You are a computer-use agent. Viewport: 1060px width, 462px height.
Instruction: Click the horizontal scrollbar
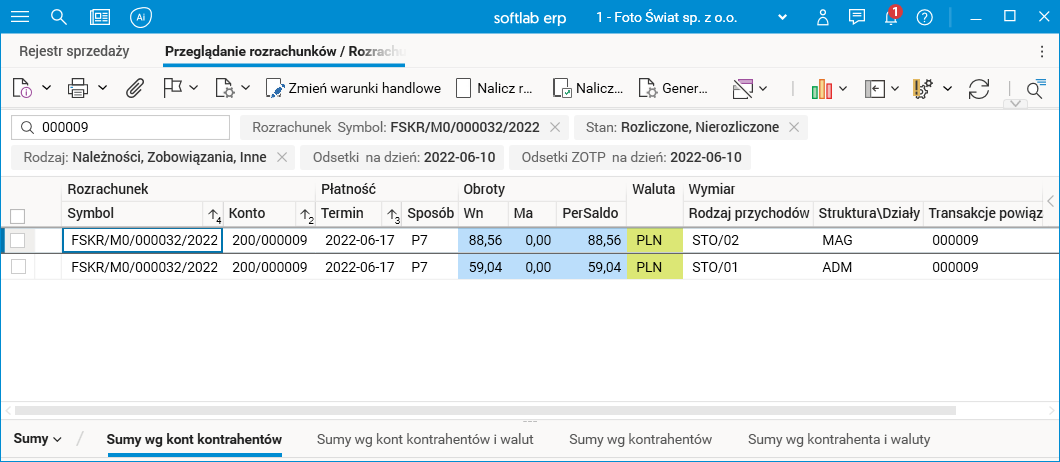(x=485, y=410)
